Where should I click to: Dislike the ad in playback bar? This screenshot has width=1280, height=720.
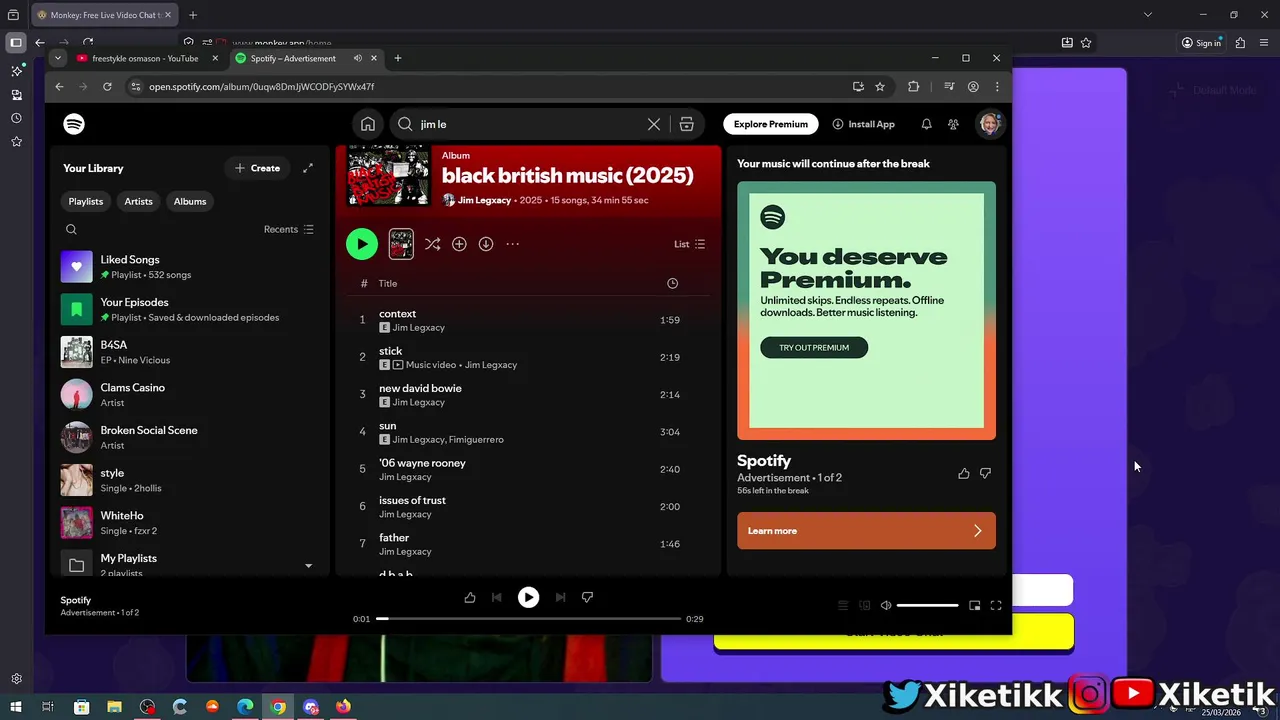click(x=587, y=597)
